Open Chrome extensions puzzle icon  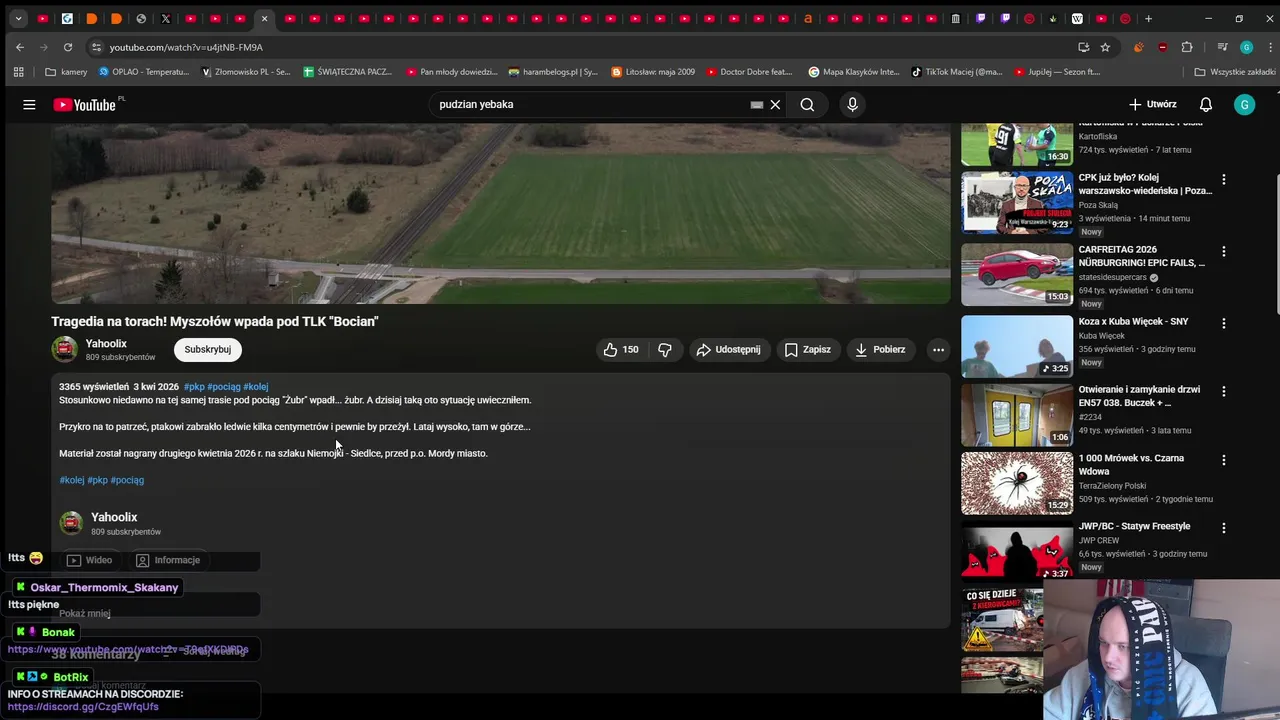point(1187,47)
